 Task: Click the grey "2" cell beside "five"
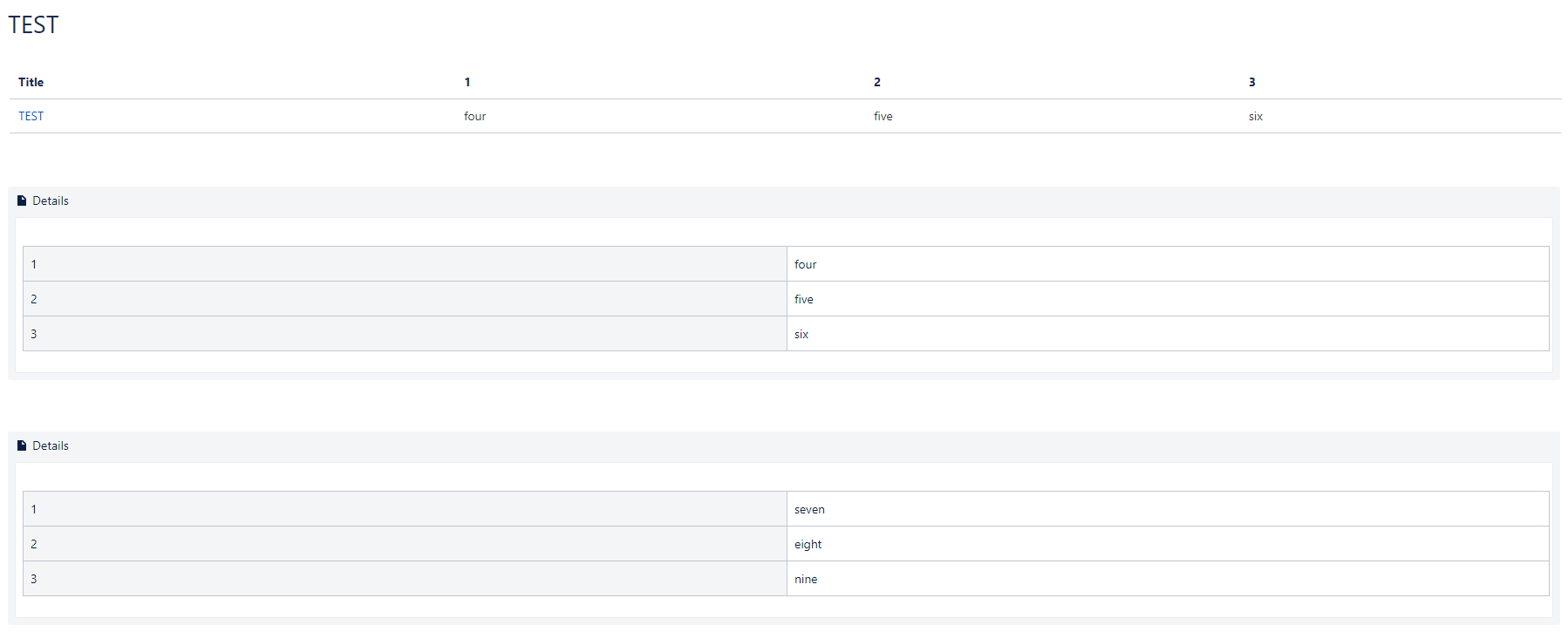point(405,299)
